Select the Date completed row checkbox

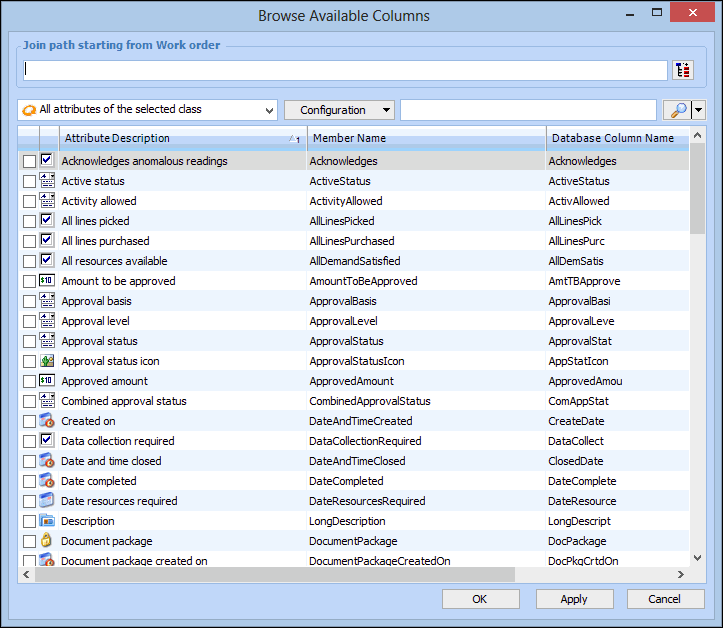tap(29, 481)
